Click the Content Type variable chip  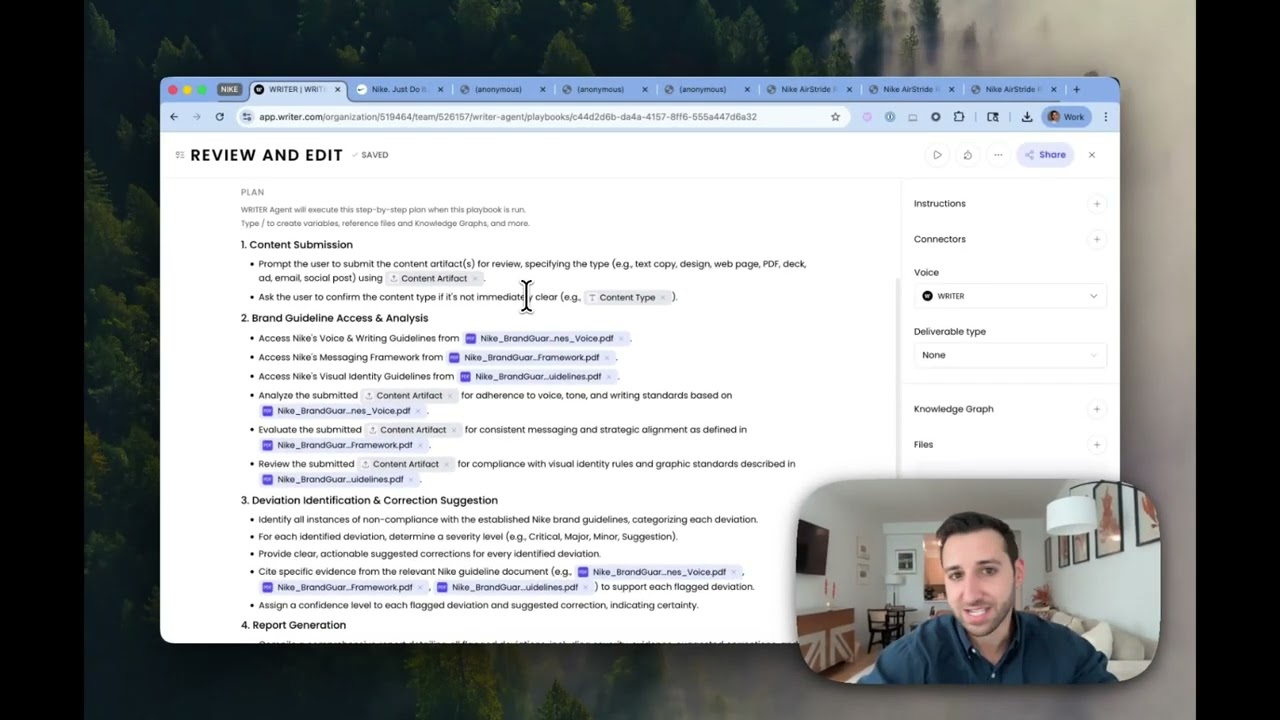pos(627,297)
